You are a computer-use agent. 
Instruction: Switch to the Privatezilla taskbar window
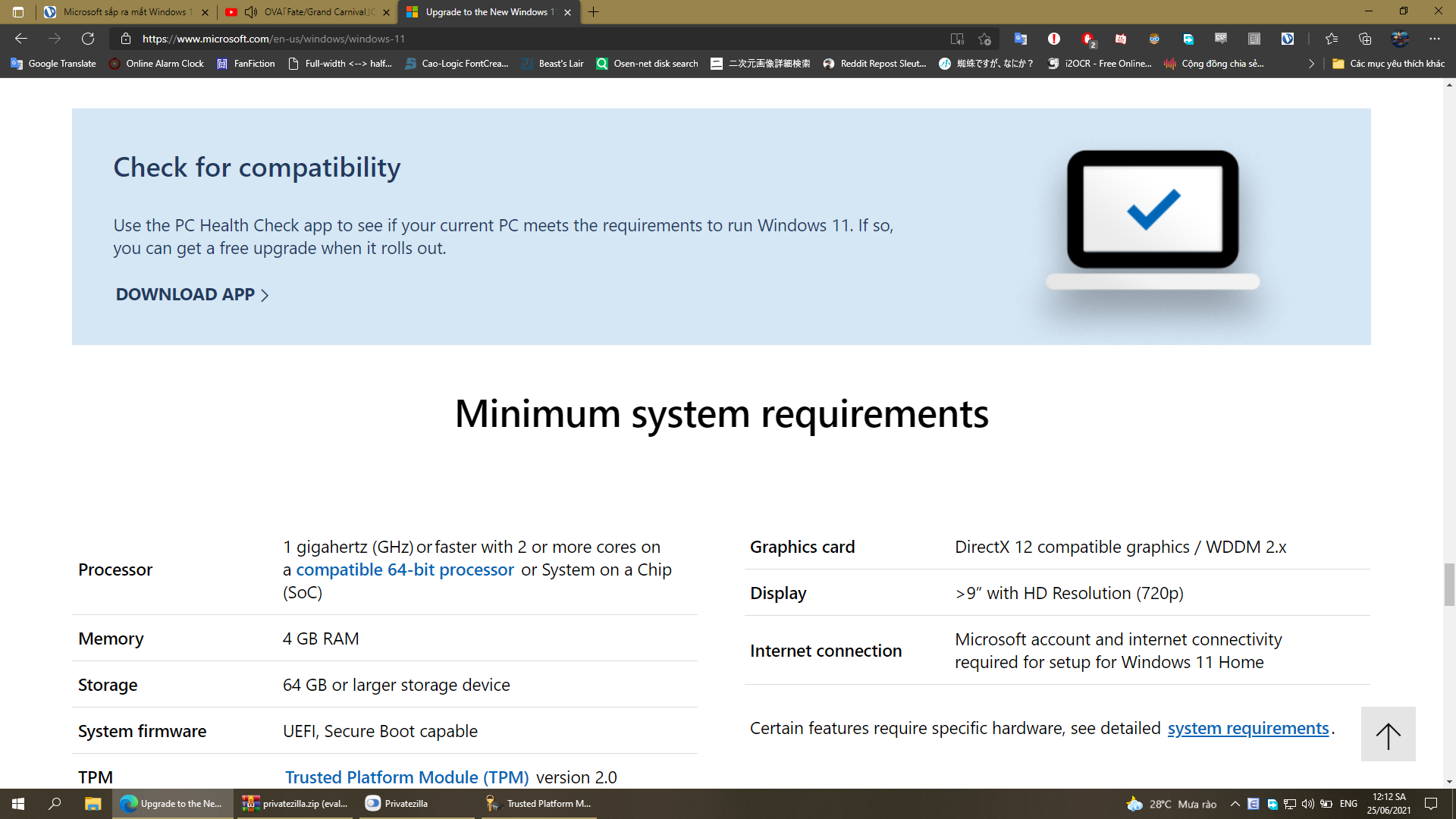(417, 804)
